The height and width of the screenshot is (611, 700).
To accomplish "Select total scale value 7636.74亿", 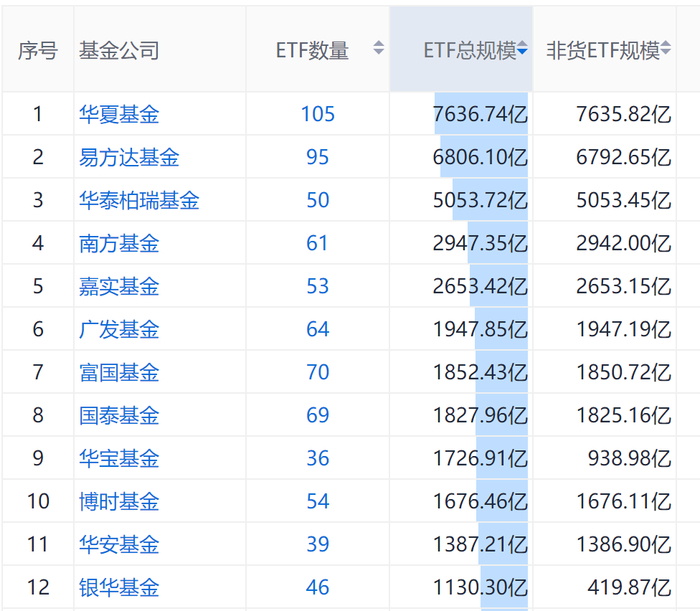I will coord(480,114).
